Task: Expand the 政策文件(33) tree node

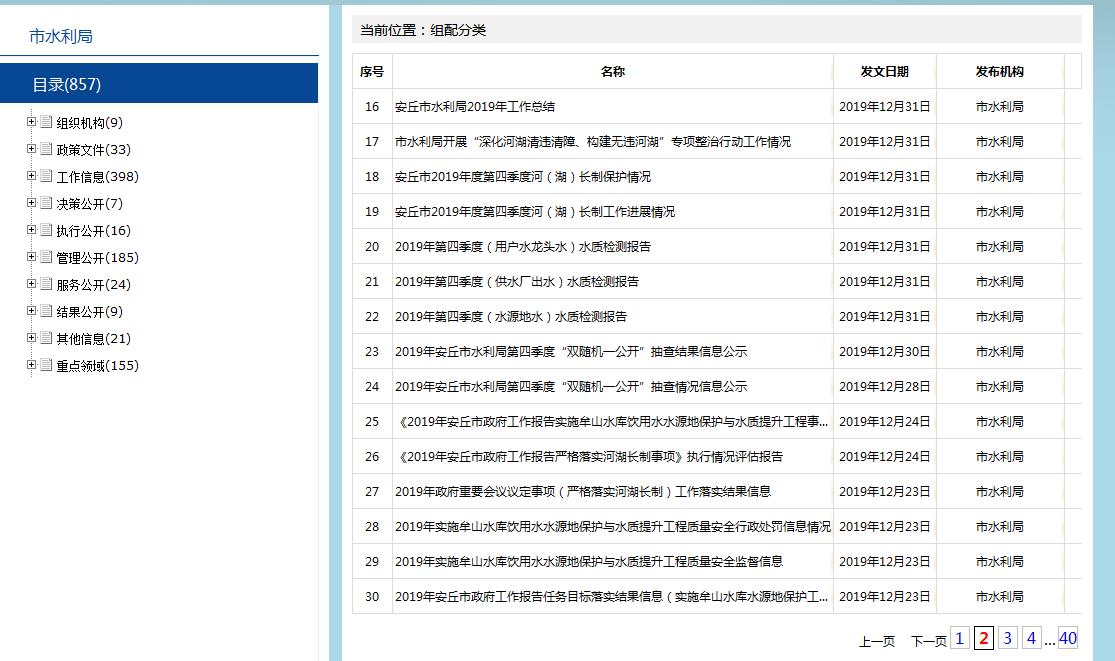Action: 31,149
